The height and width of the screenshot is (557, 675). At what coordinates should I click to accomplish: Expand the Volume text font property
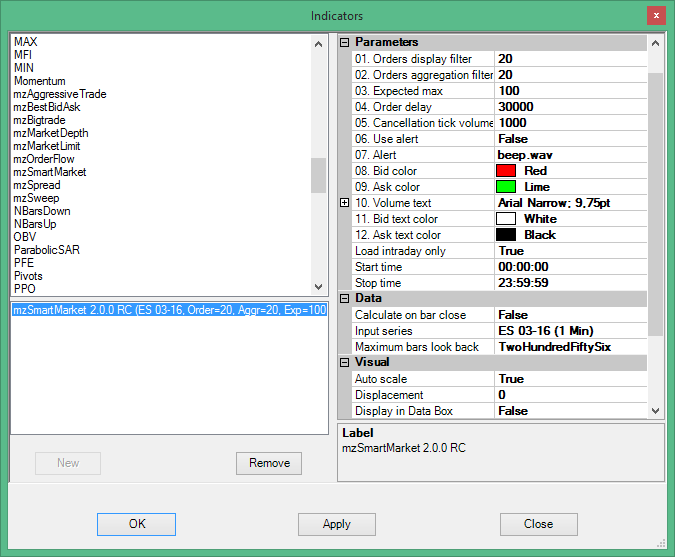tap(344, 202)
